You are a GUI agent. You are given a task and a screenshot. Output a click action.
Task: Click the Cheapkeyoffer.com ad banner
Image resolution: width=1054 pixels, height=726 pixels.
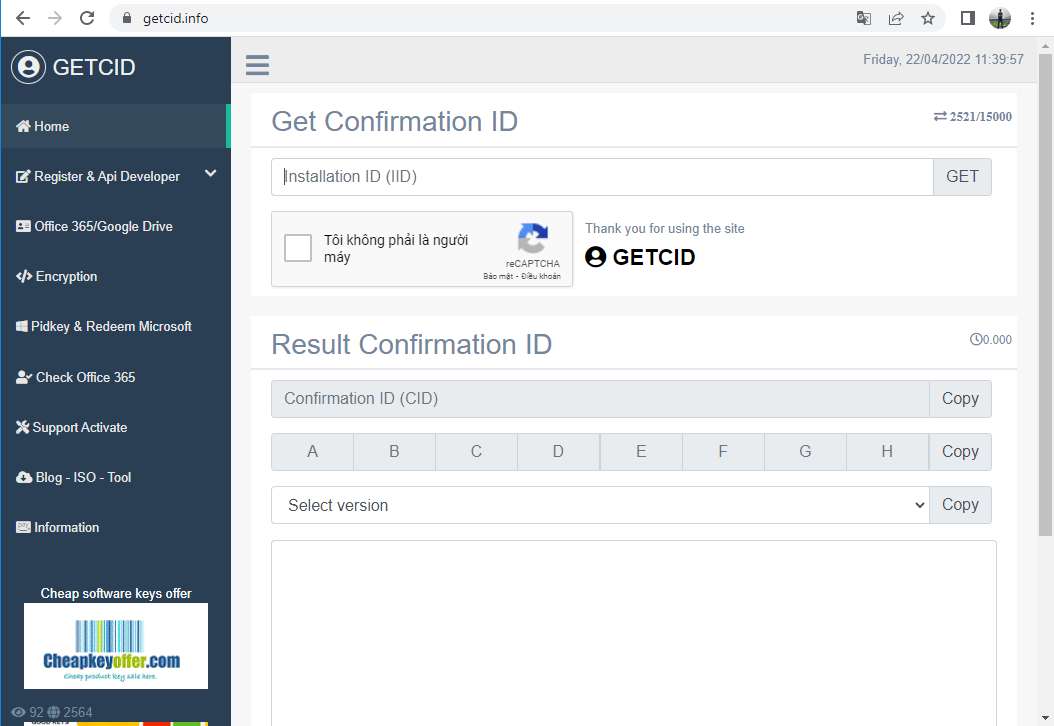coord(116,646)
